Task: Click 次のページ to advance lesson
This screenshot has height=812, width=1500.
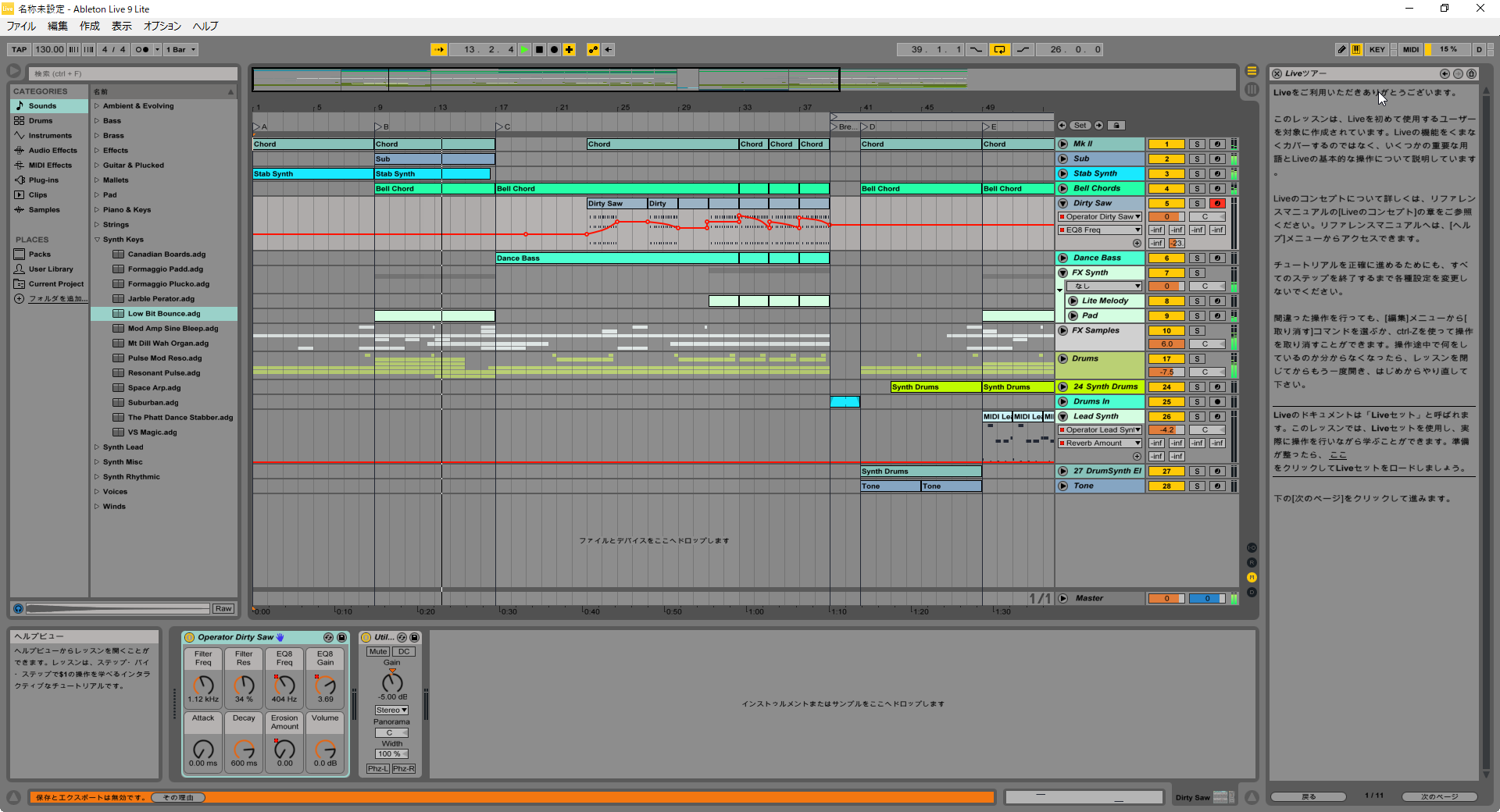Action: pyautogui.click(x=1439, y=796)
